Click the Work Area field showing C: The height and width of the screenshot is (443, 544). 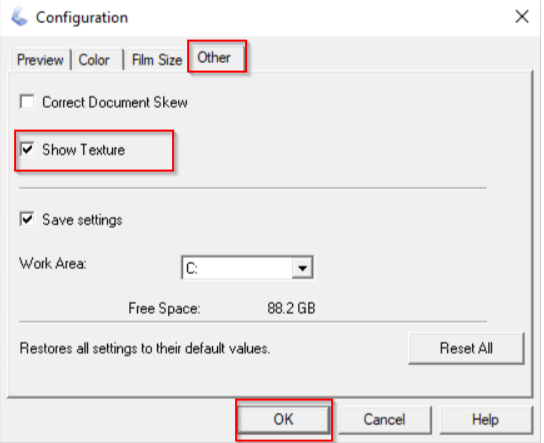[247, 268]
